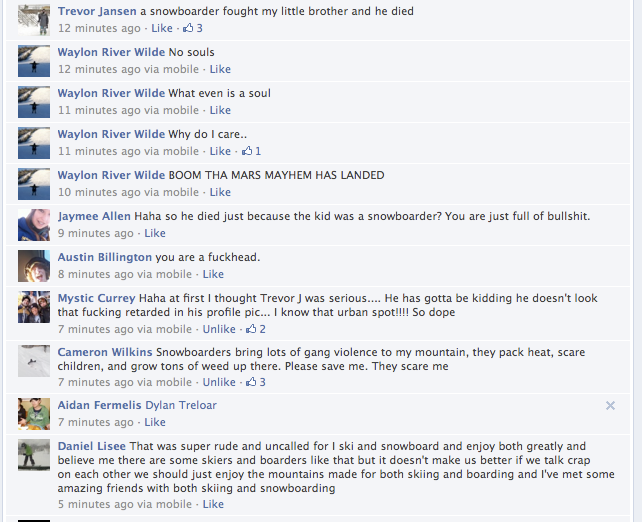Like the "BOOM THA MARS MAYHEM" comment
Image resolution: width=642 pixels, height=522 pixels.
point(220,192)
